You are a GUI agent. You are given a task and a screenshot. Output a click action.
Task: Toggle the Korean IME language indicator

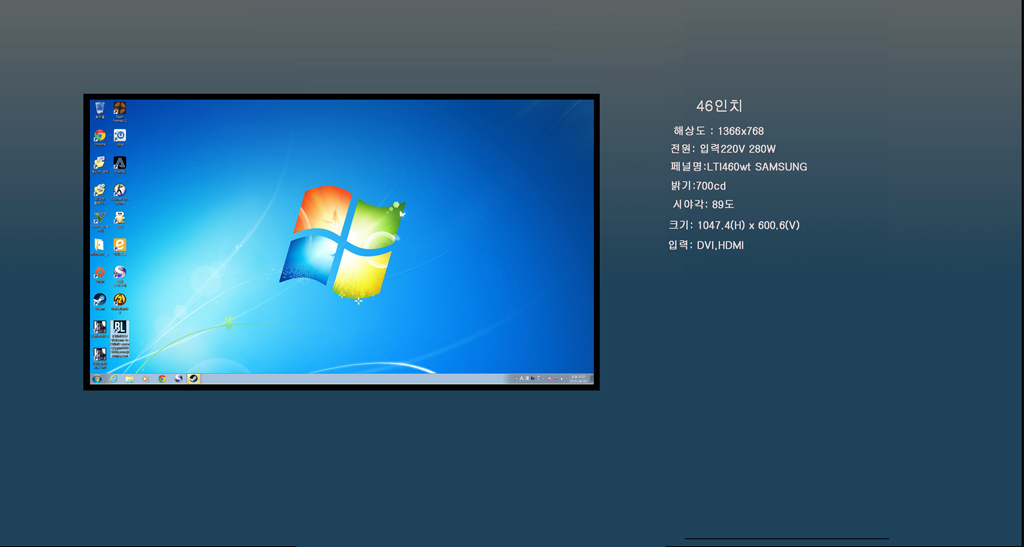coord(522,379)
